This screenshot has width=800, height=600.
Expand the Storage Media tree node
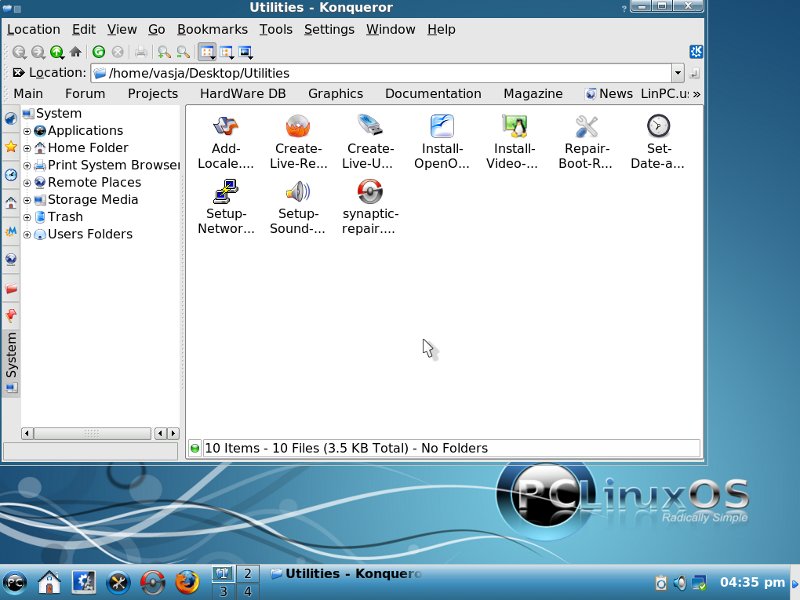(x=28, y=200)
